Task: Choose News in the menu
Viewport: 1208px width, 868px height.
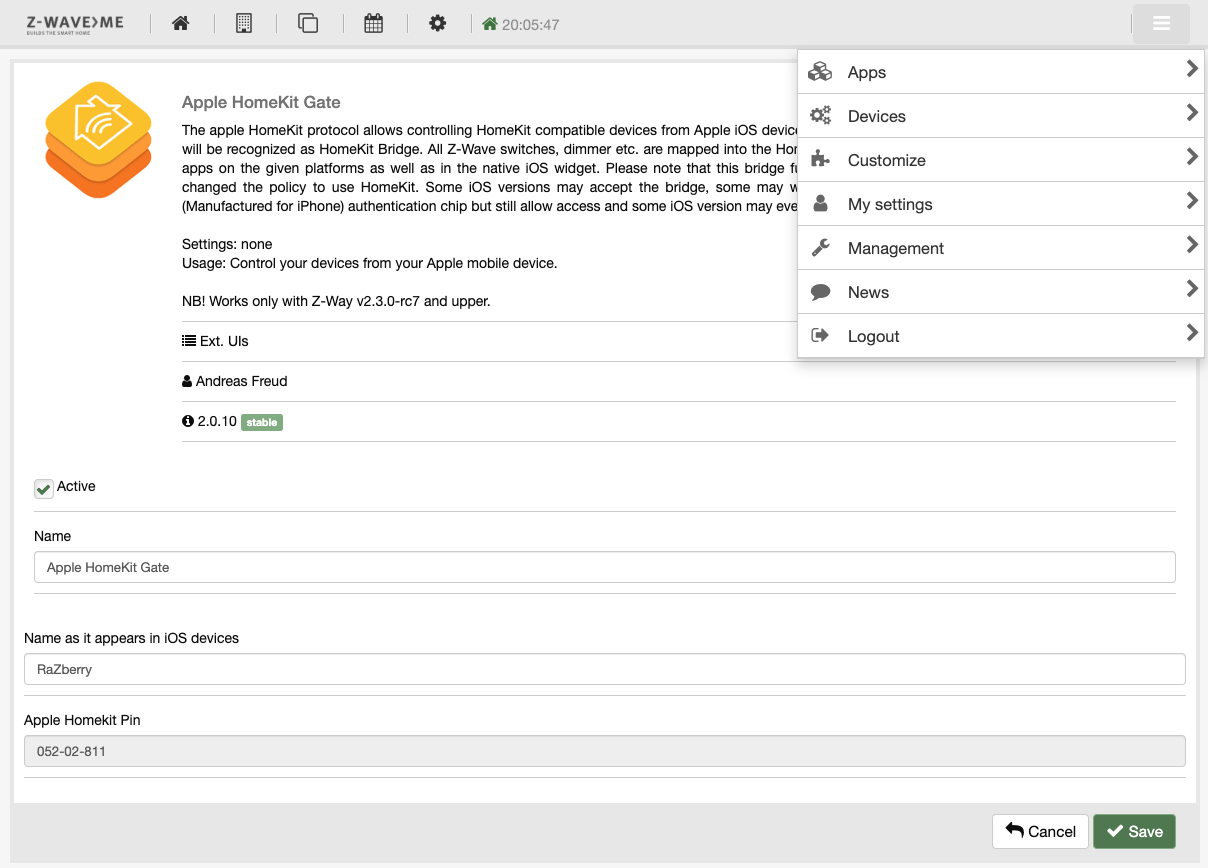Action: [x=1001, y=292]
